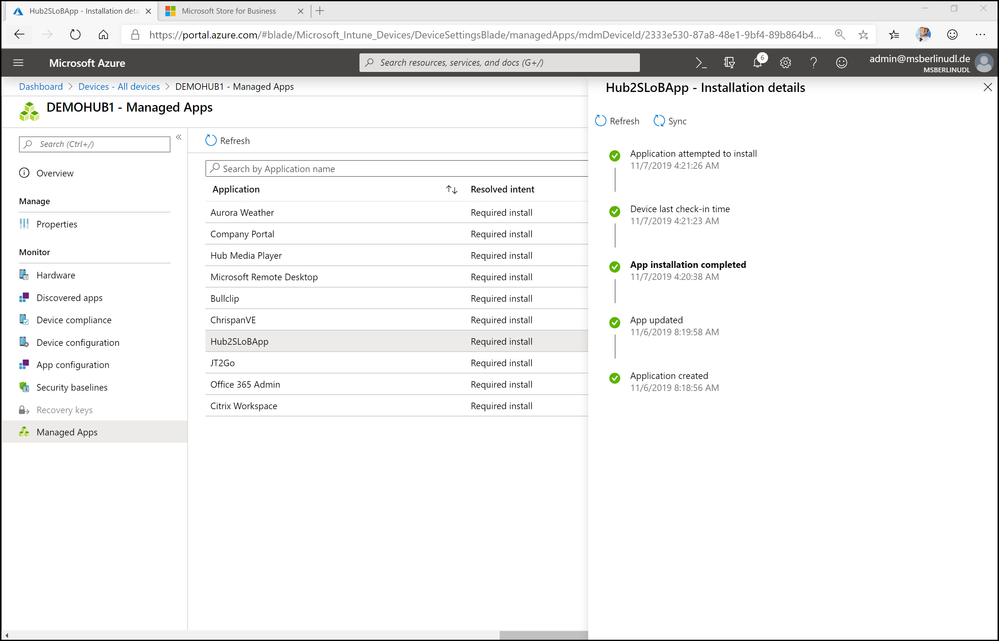
Task: Focus the Search by Application name box
Action: 396,168
